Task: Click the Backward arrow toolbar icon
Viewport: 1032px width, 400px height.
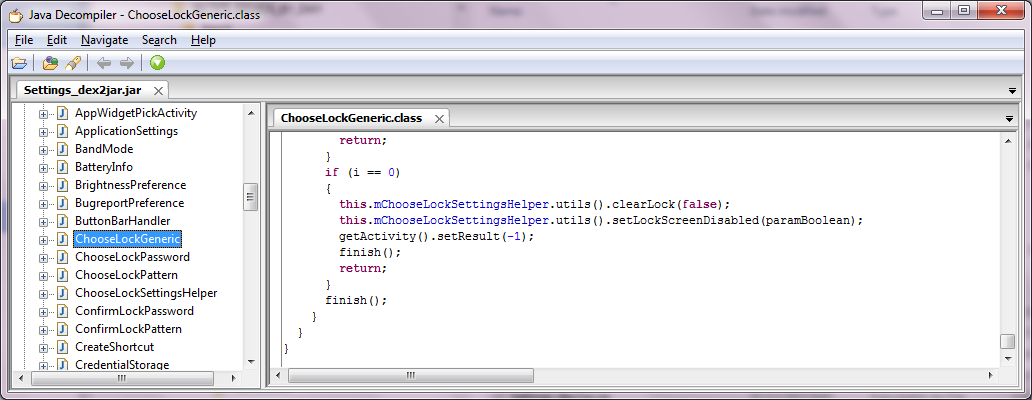Action: pos(104,63)
